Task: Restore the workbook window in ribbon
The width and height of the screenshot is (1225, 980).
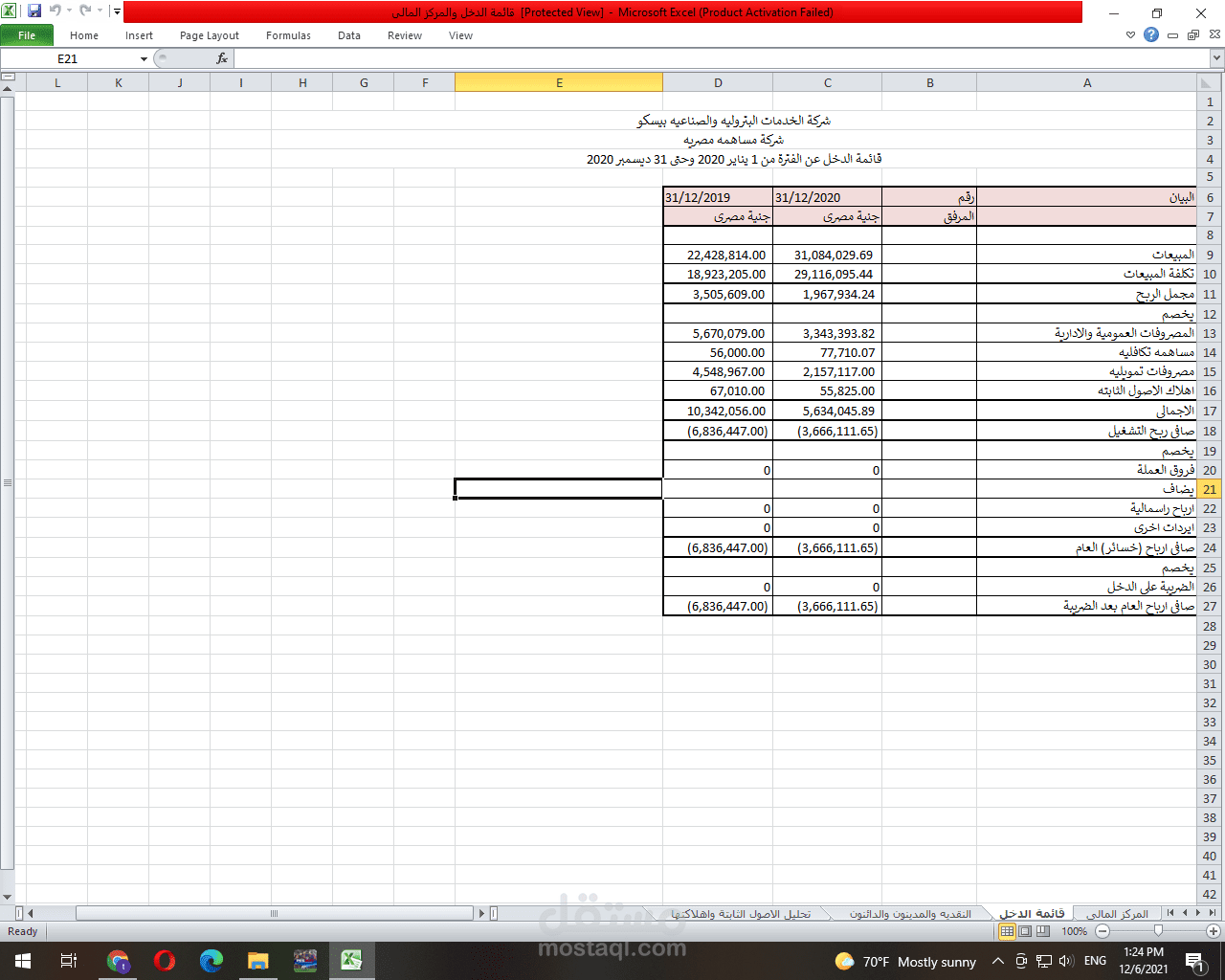Action: pos(1193,35)
